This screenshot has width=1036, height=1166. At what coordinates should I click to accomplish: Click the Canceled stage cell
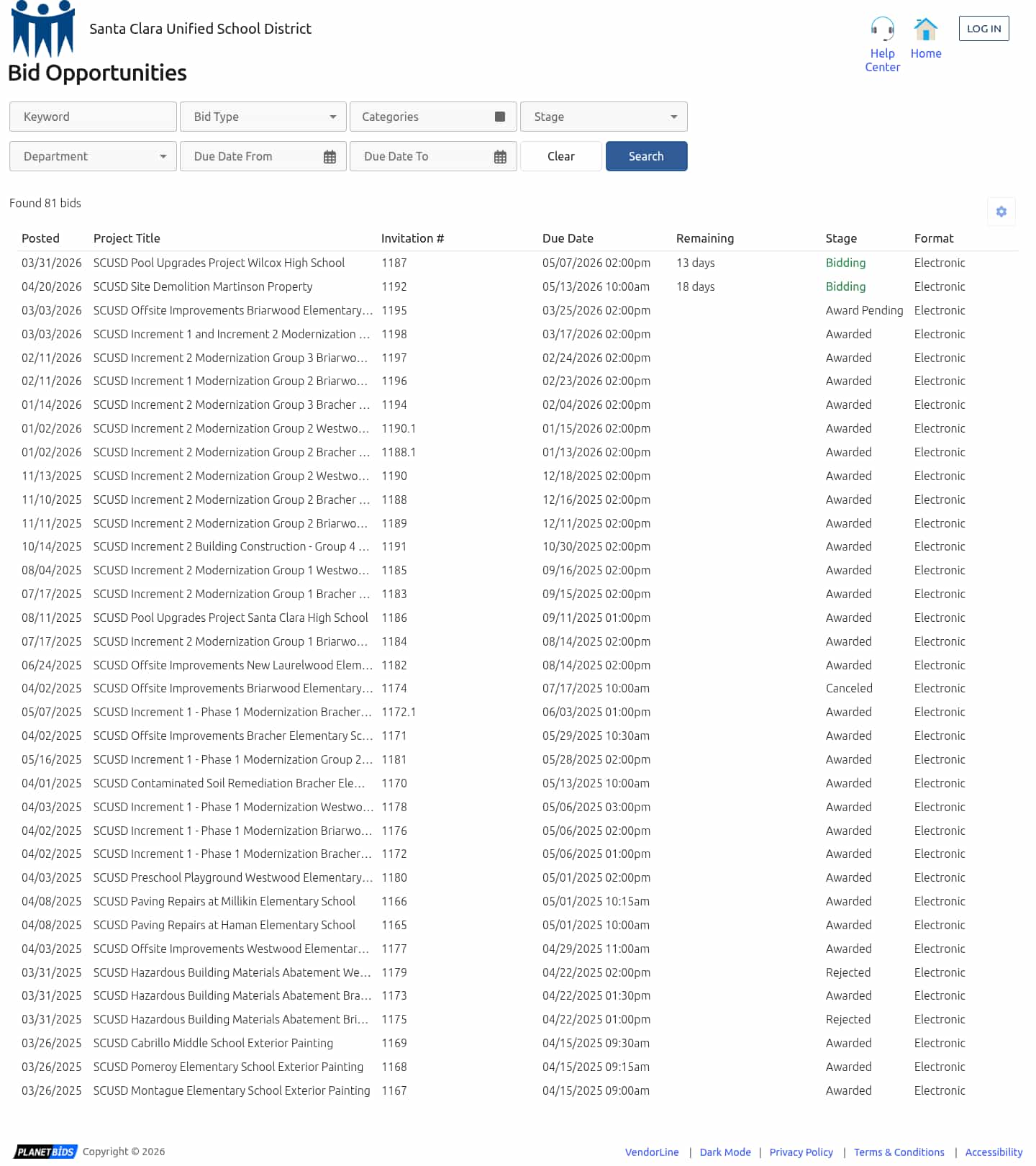click(x=849, y=688)
